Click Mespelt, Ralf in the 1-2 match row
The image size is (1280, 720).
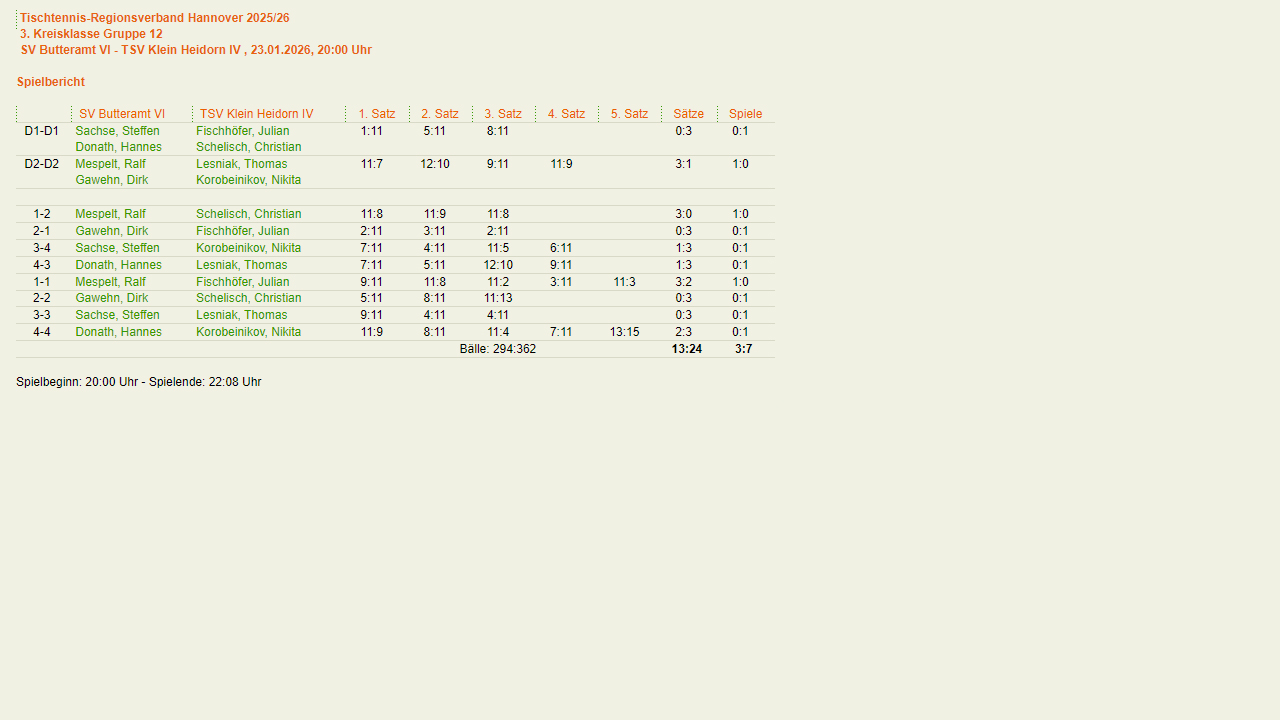click(110, 214)
